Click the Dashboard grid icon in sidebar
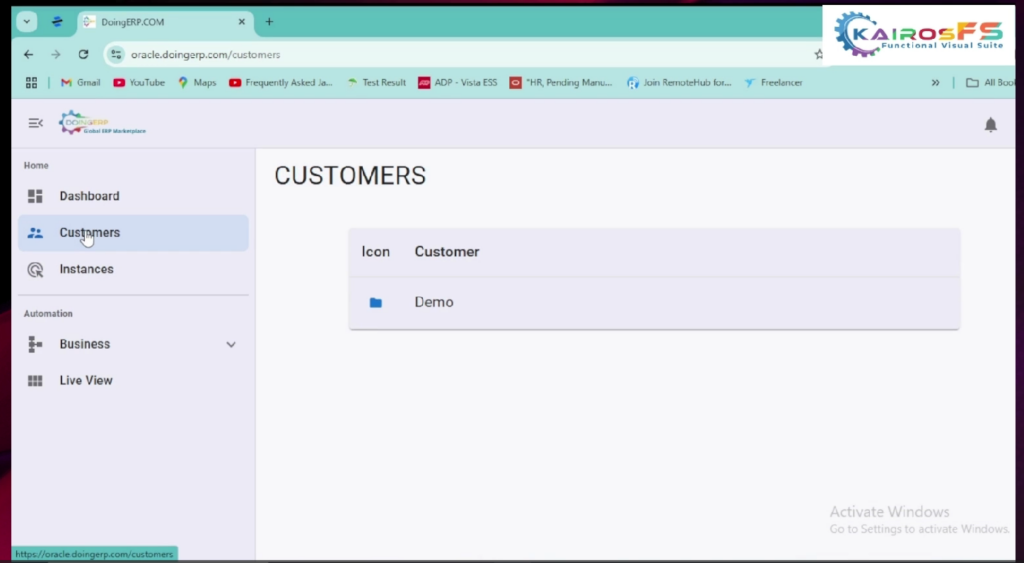 pyautogui.click(x=35, y=196)
